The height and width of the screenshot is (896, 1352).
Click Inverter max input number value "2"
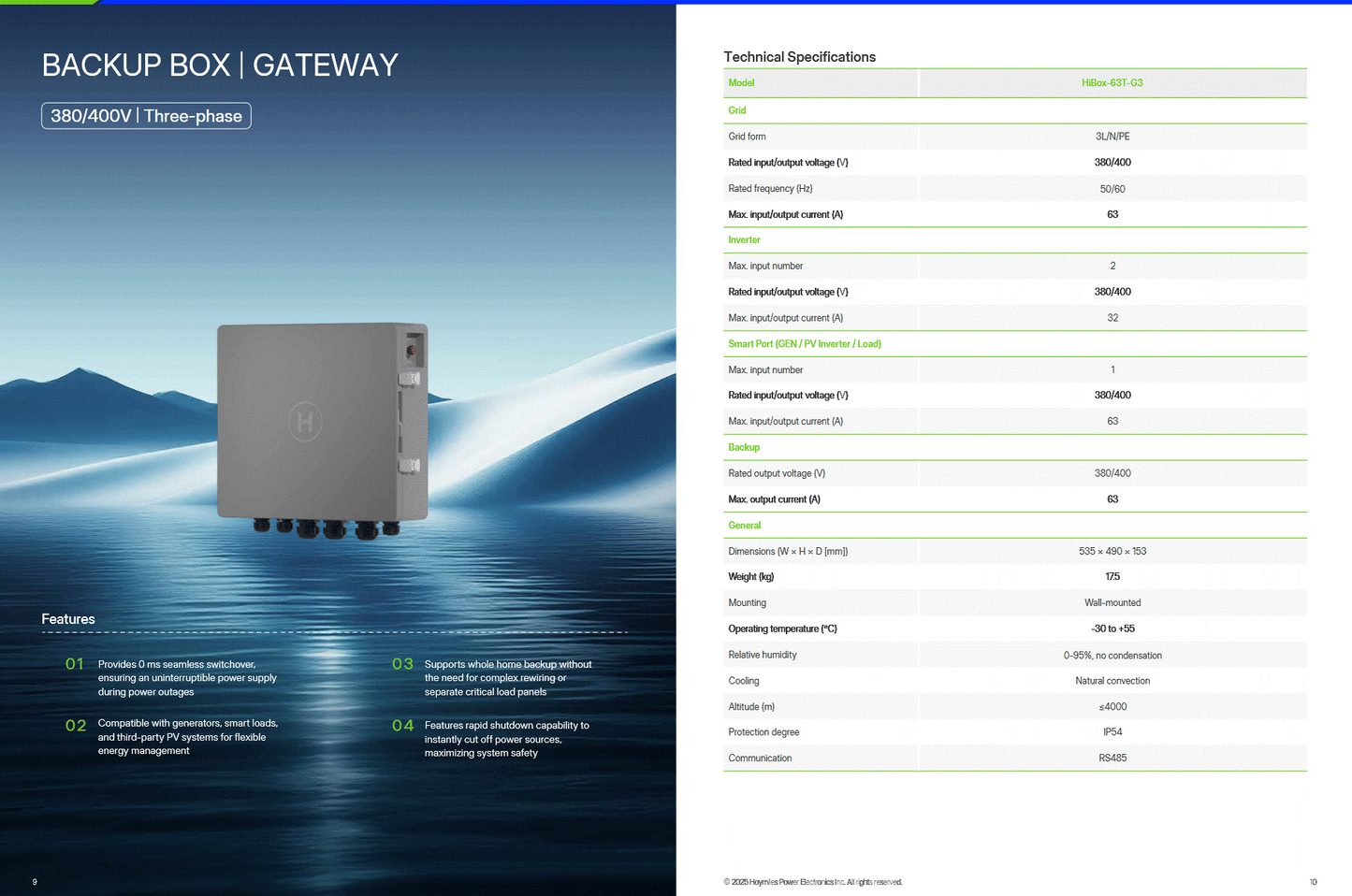[x=1112, y=267]
